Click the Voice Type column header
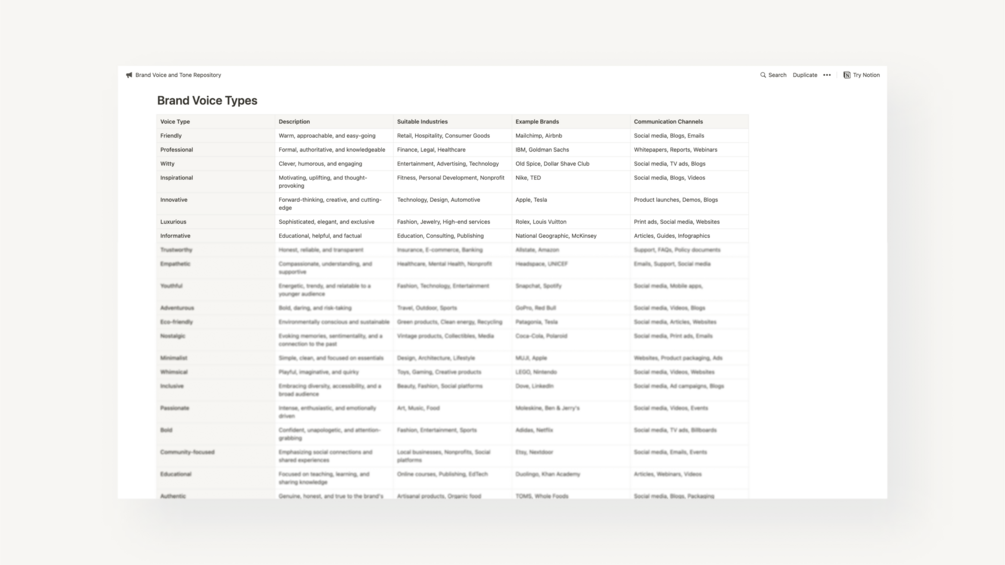 coord(216,122)
